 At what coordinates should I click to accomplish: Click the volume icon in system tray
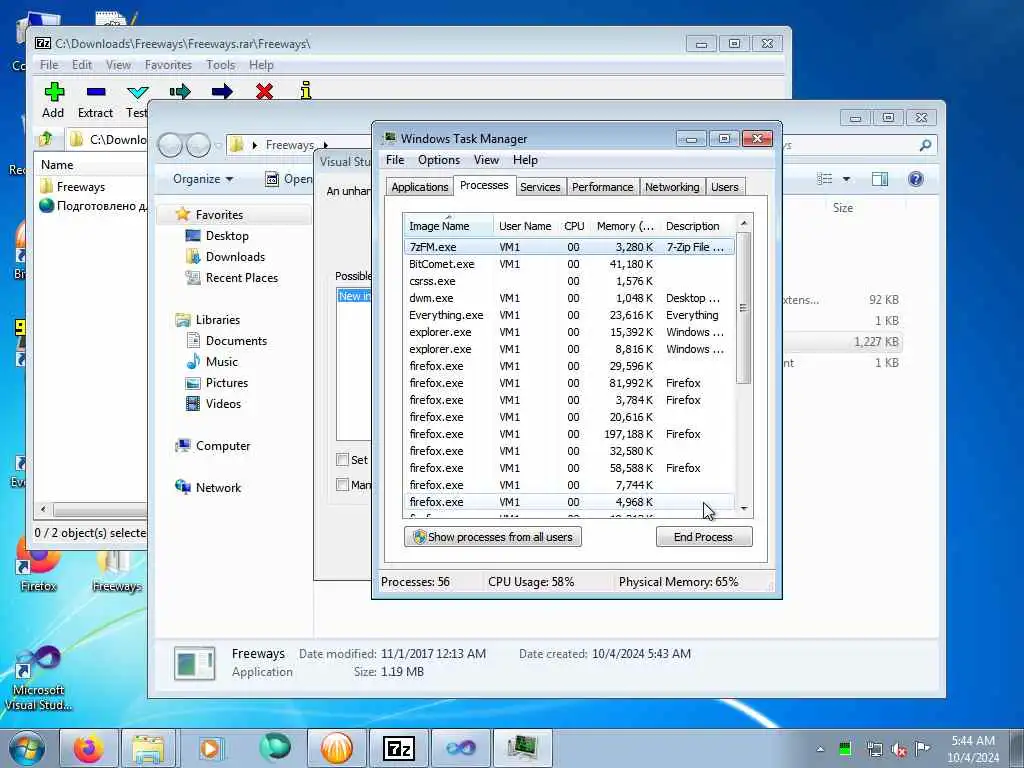tap(899, 749)
